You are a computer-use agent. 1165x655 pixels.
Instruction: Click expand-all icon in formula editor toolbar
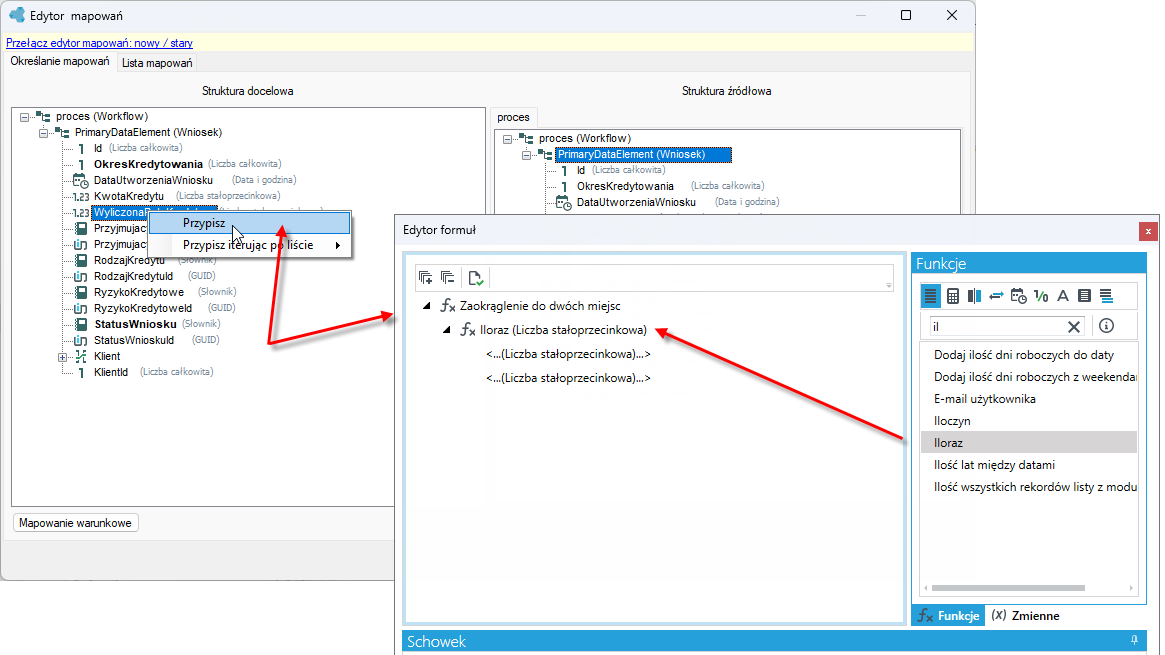click(426, 278)
